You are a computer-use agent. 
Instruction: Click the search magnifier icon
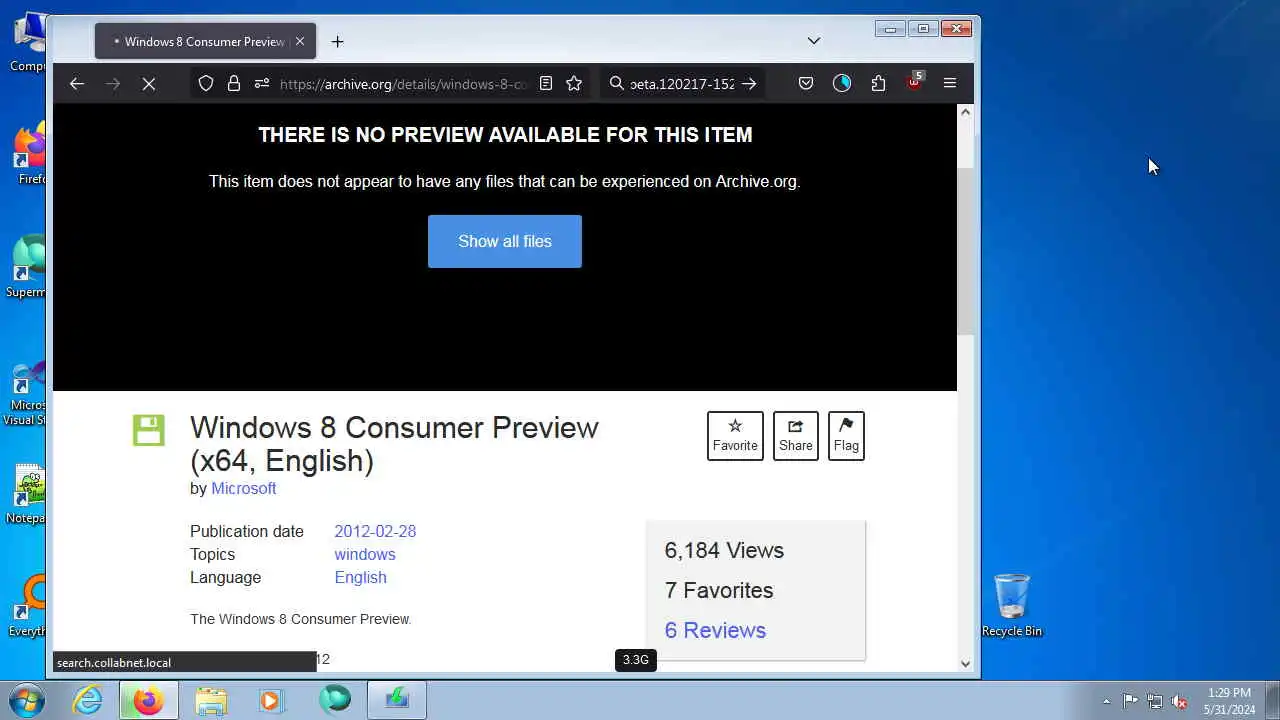(x=617, y=84)
